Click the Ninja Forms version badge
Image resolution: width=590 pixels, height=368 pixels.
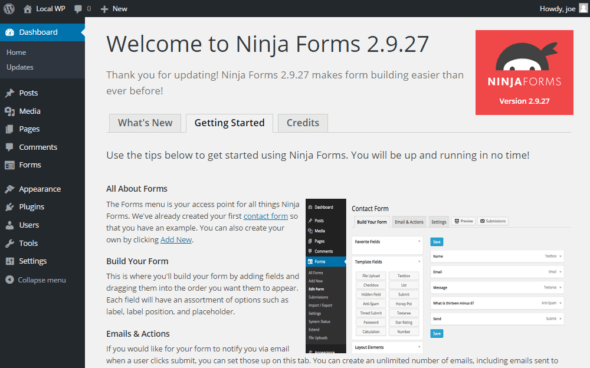[524, 73]
